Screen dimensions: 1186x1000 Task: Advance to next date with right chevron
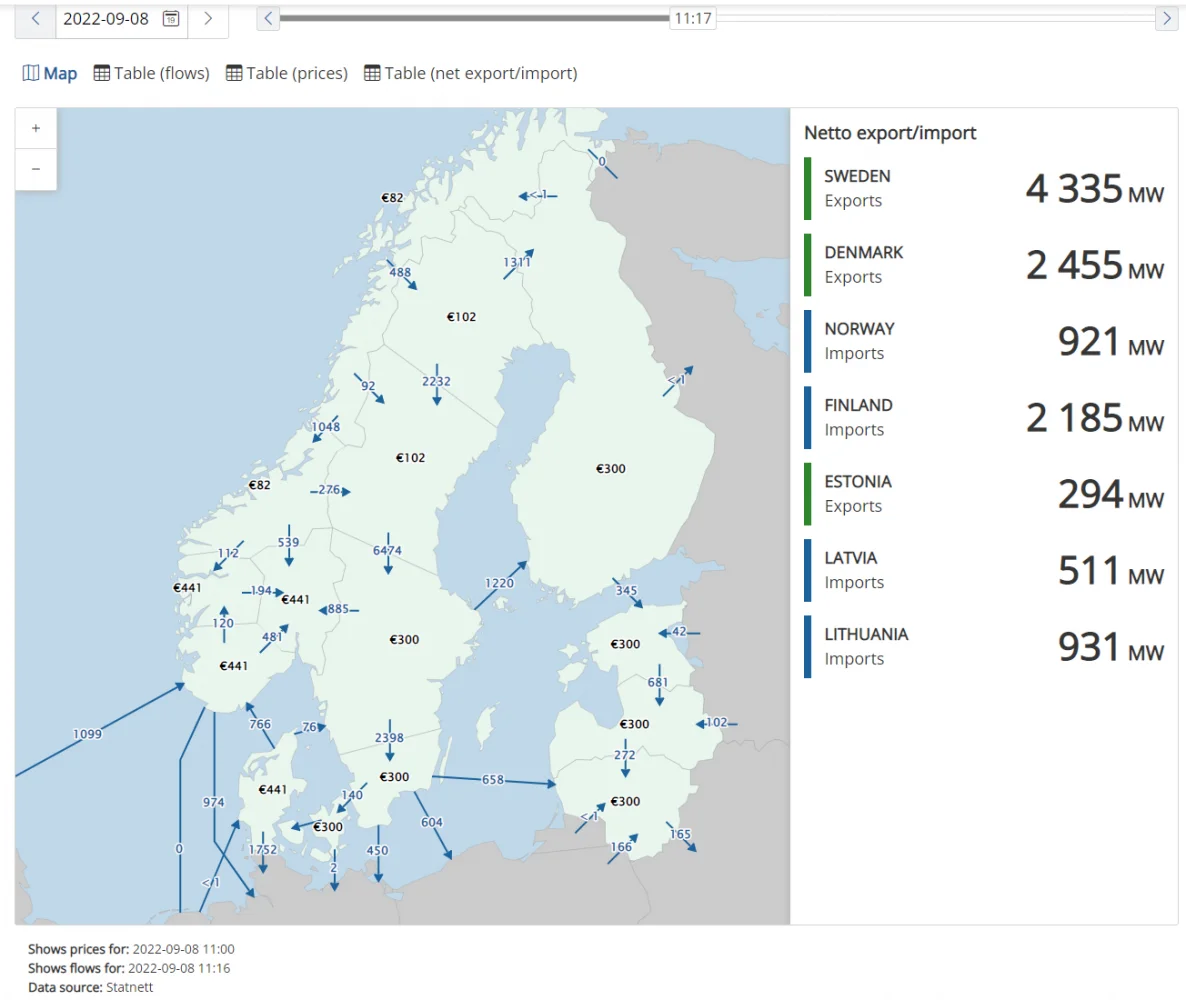(x=207, y=19)
